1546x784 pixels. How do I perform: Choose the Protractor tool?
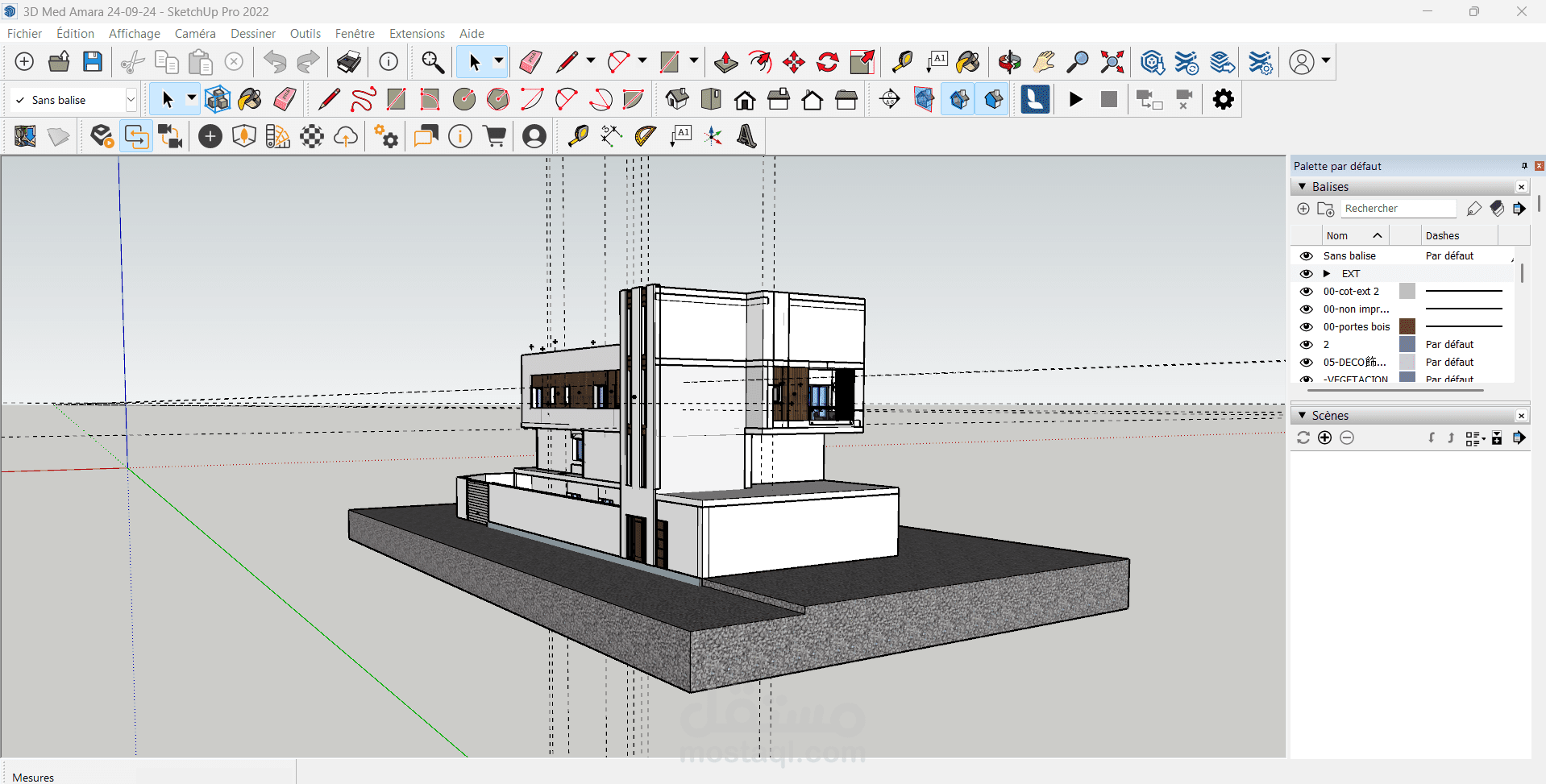pos(645,136)
